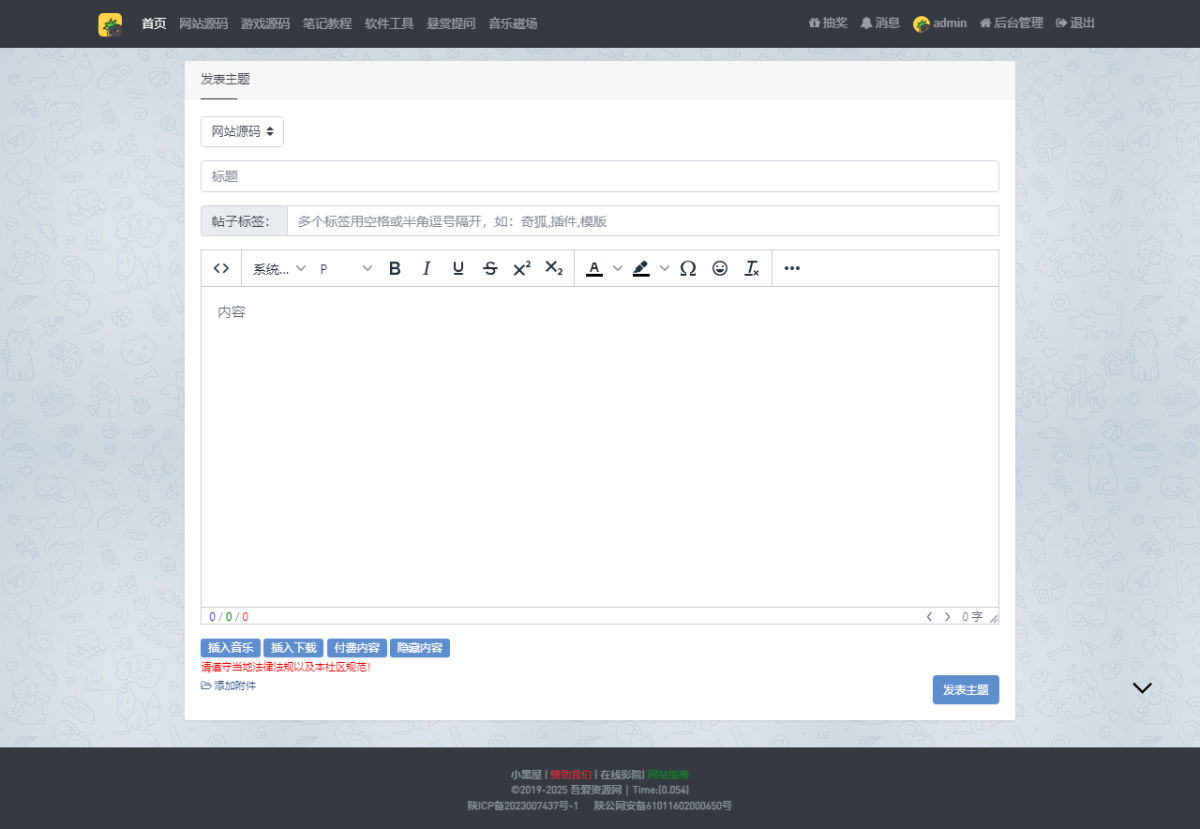Click the 发表主题 submit button

(965, 690)
